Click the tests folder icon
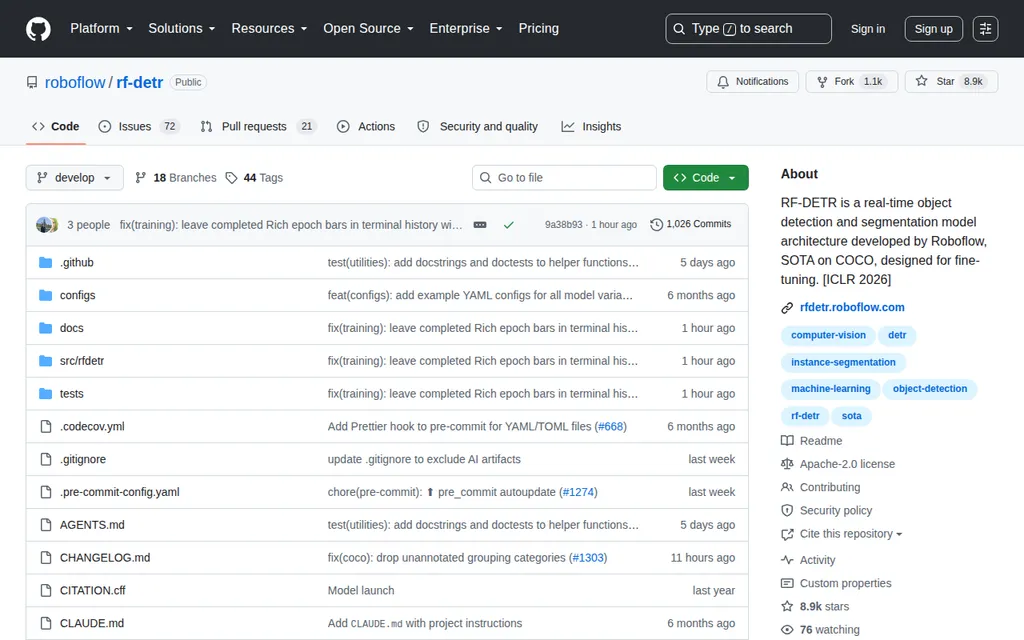This screenshot has width=1024, height=640. (45, 393)
